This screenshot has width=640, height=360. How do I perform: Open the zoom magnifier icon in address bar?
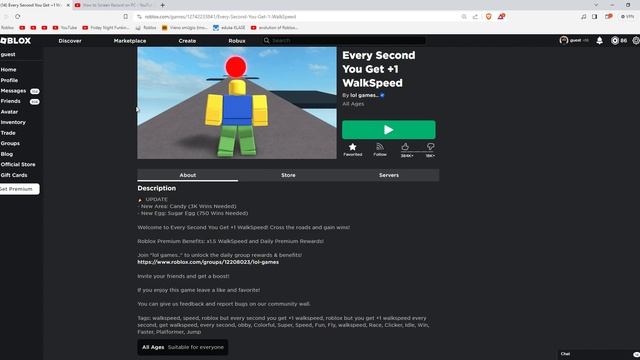pos(464,16)
